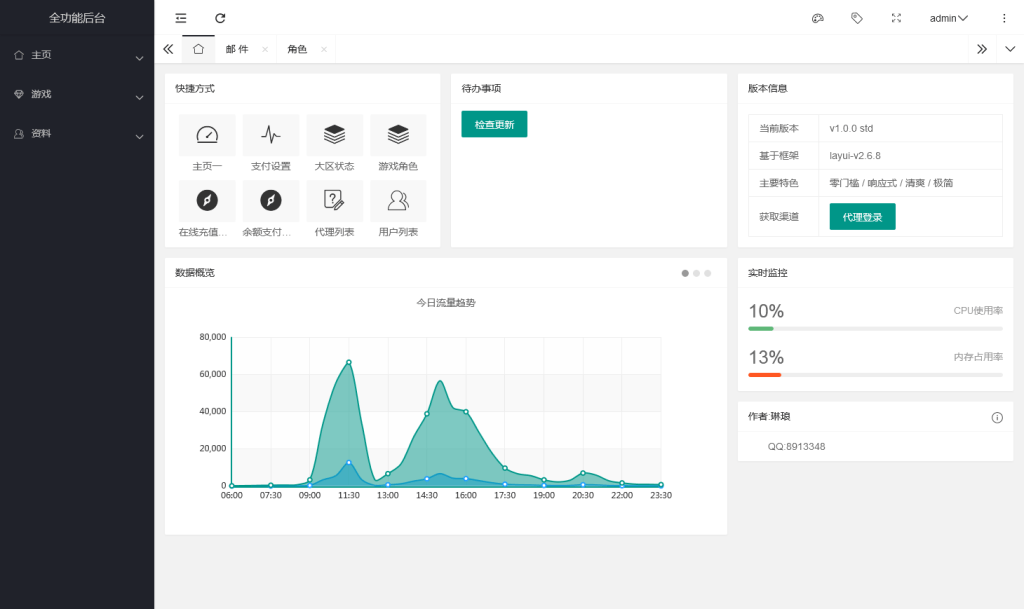Open the tab list dropdown arrow
The height and width of the screenshot is (609, 1024).
click(x=1009, y=48)
